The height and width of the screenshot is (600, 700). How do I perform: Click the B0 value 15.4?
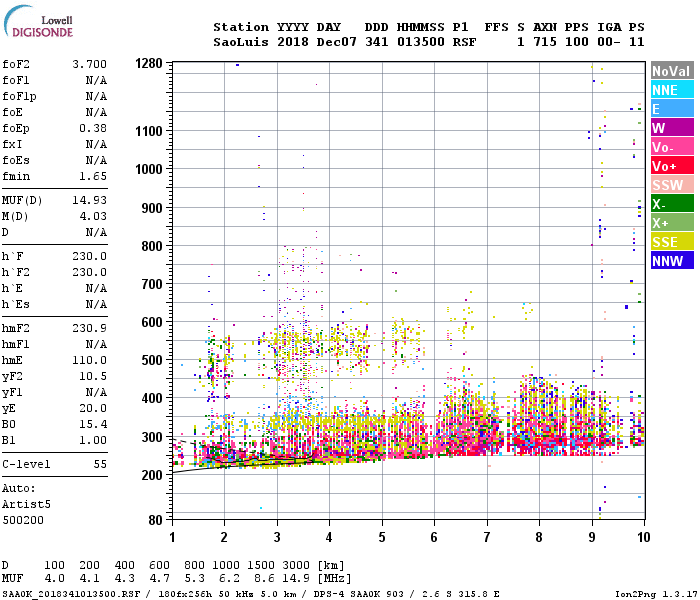(93, 424)
